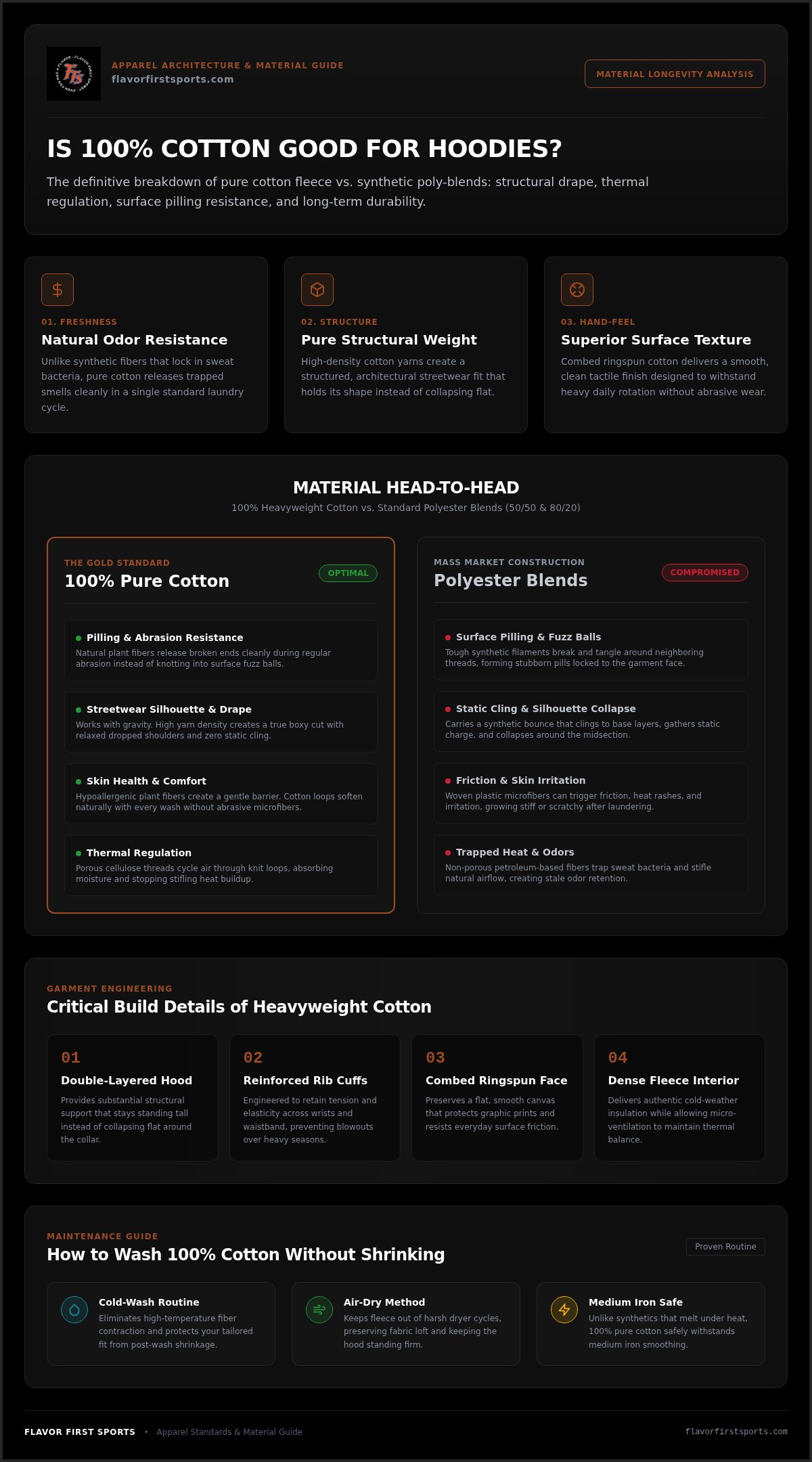Viewport: 812px width, 1462px height.
Task: Select the Static Cling & Silhouette Collapse item
Action: (591, 722)
